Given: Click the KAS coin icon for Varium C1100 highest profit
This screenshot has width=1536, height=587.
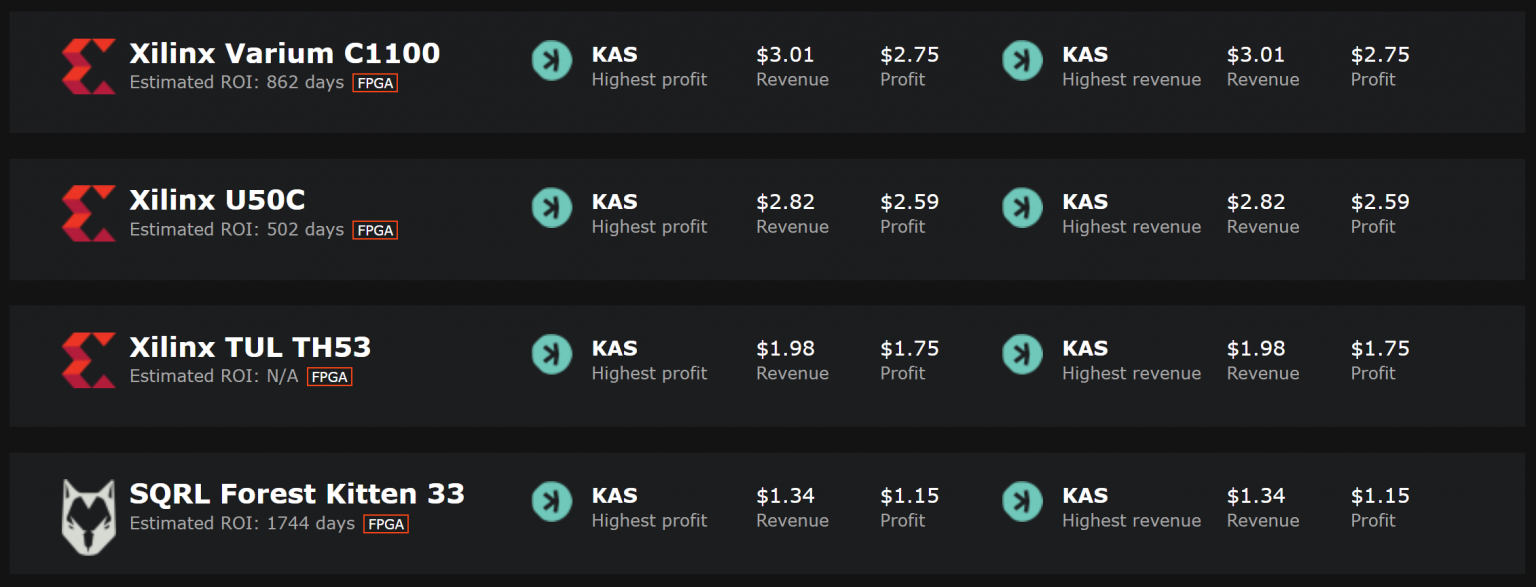Looking at the screenshot, I should 551,60.
